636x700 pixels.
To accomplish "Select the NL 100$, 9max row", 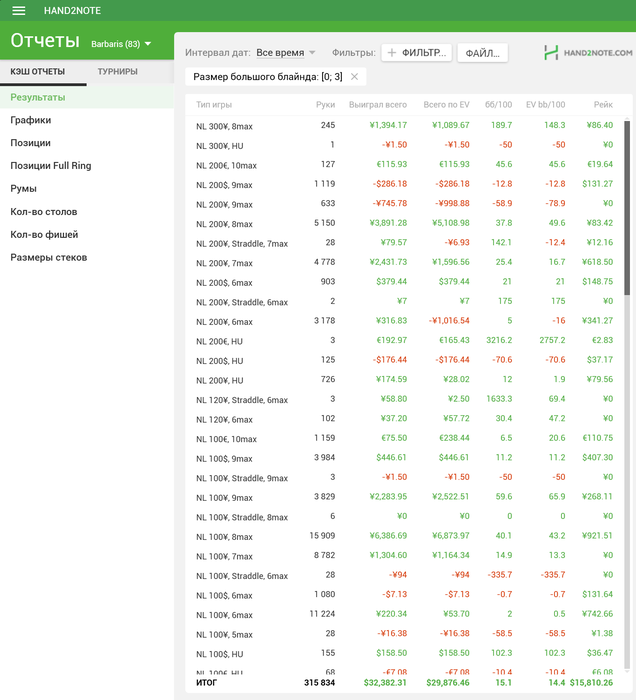I will pos(404,458).
